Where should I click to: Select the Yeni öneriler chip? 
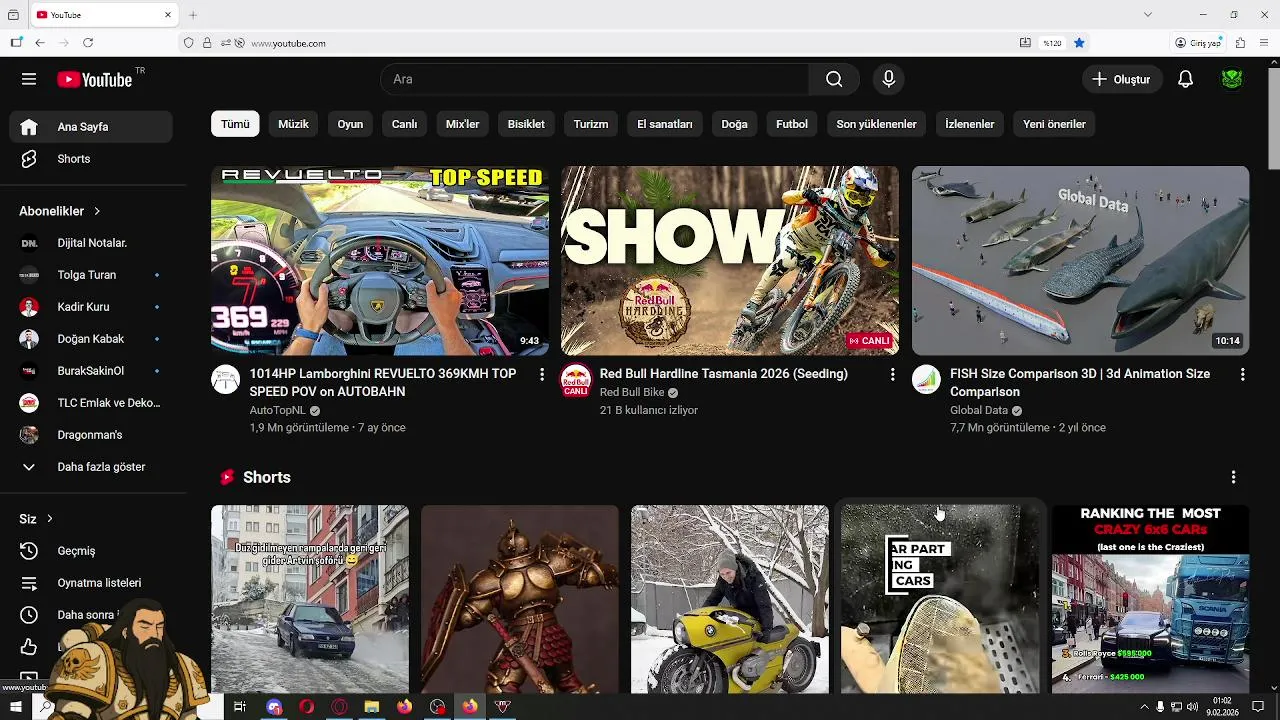[1054, 124]
